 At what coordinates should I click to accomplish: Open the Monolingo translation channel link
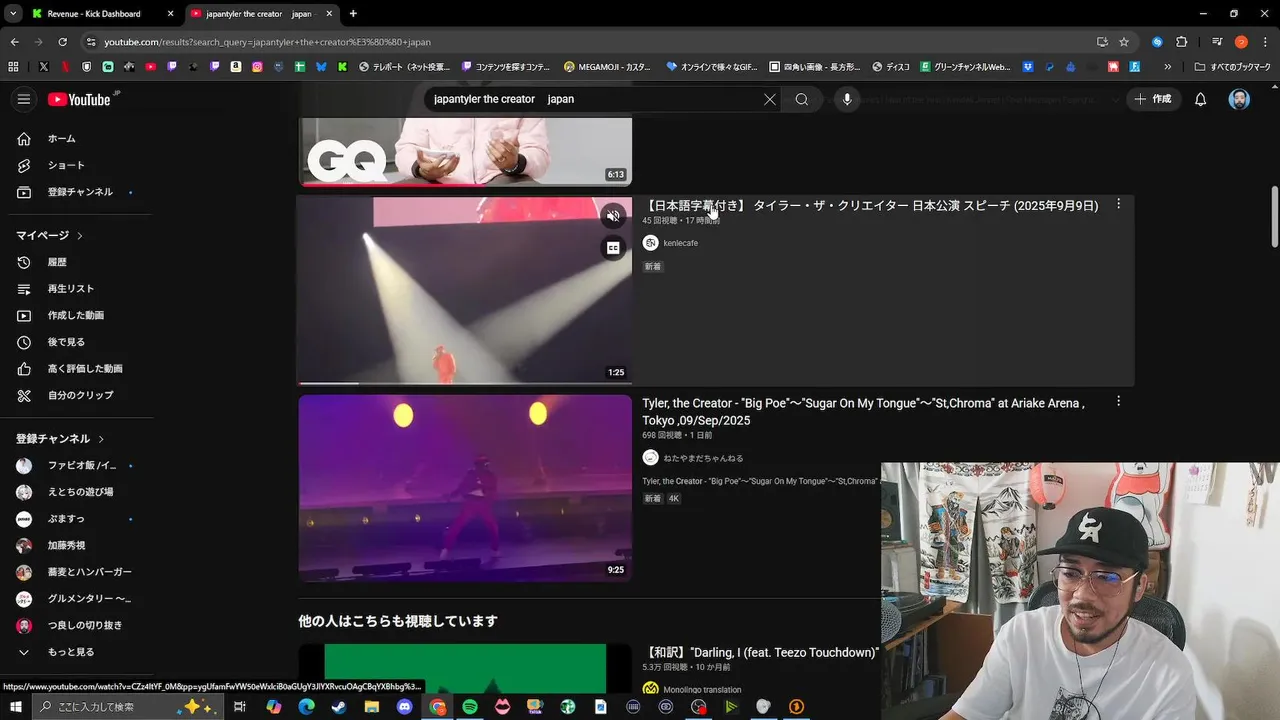pyautogui.click(x=702, y=689)
